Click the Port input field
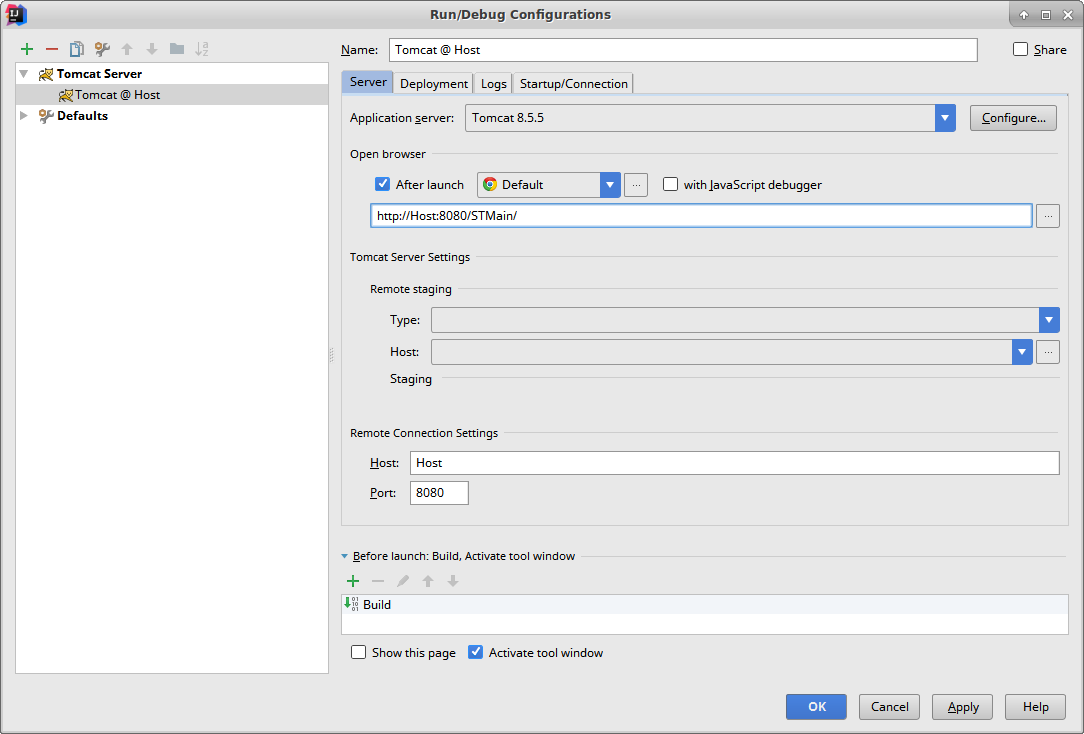The height and width of the screenshot is (734, 1084). pyautogui.click(x=439, y=493)
